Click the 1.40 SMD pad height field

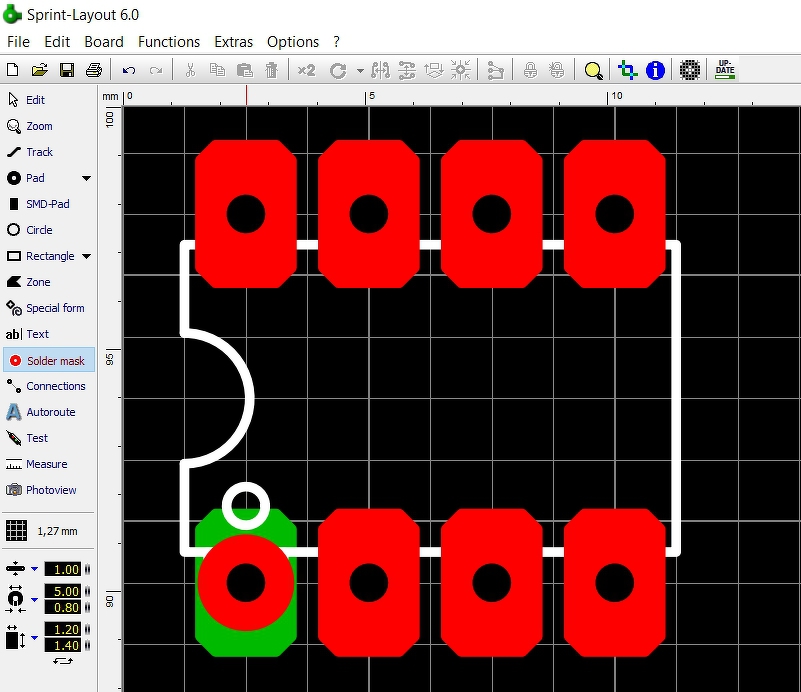(62, 645)
